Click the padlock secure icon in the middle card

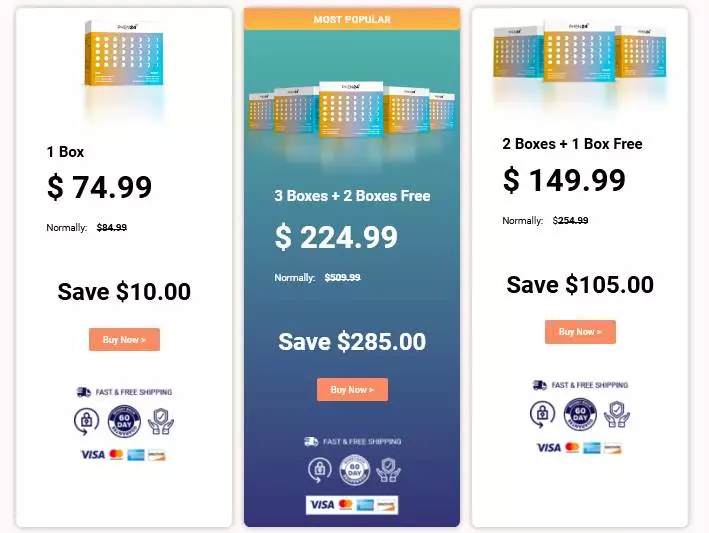click(319, 470)
